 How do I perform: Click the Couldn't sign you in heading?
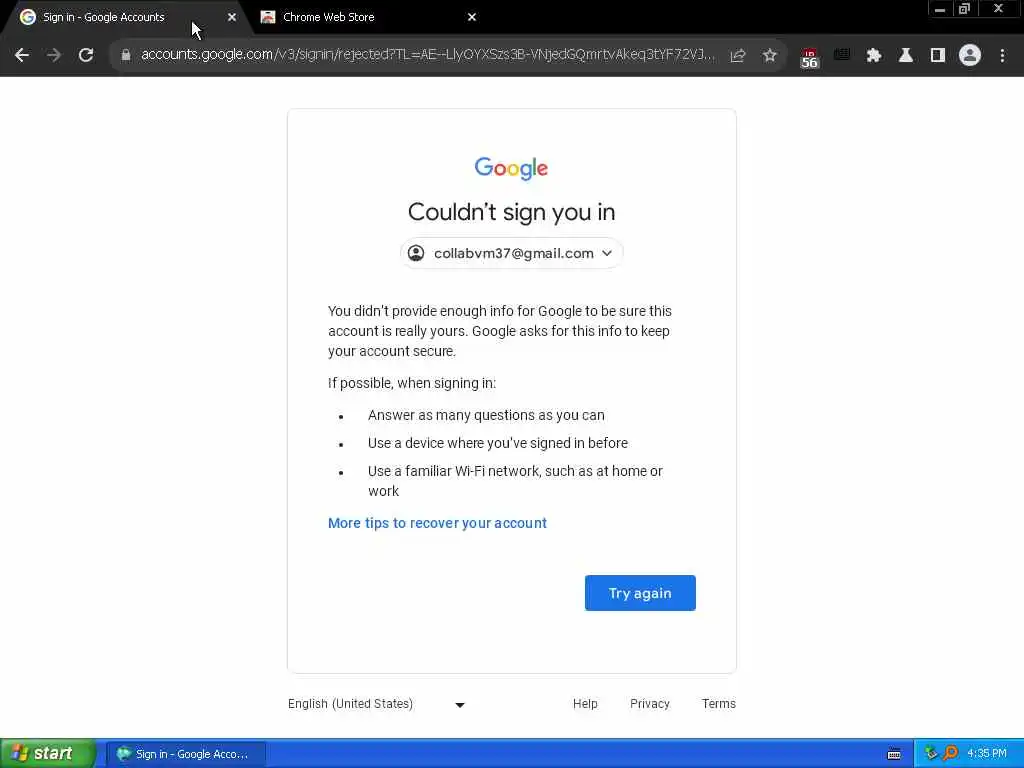click(511, 212)
